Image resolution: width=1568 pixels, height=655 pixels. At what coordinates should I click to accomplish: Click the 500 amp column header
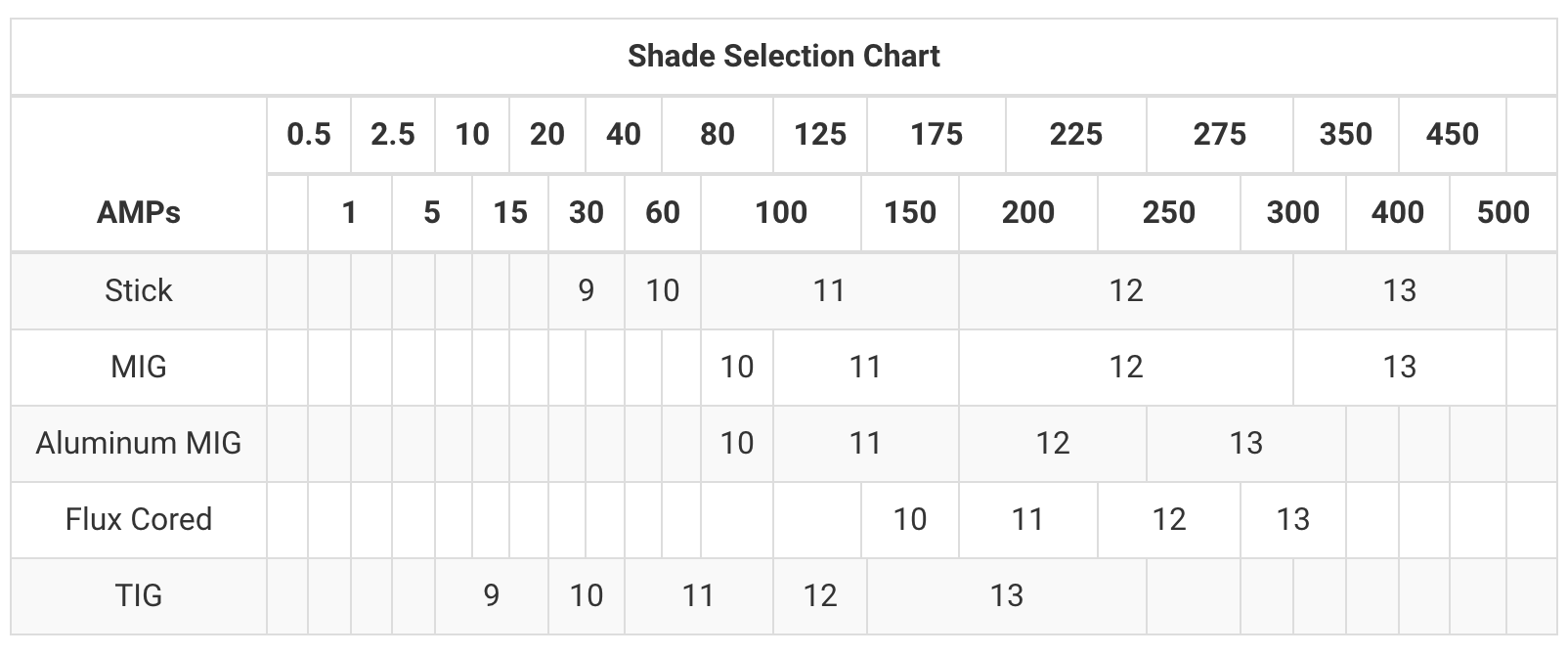pyautogui.click(x=1503, y=212)
